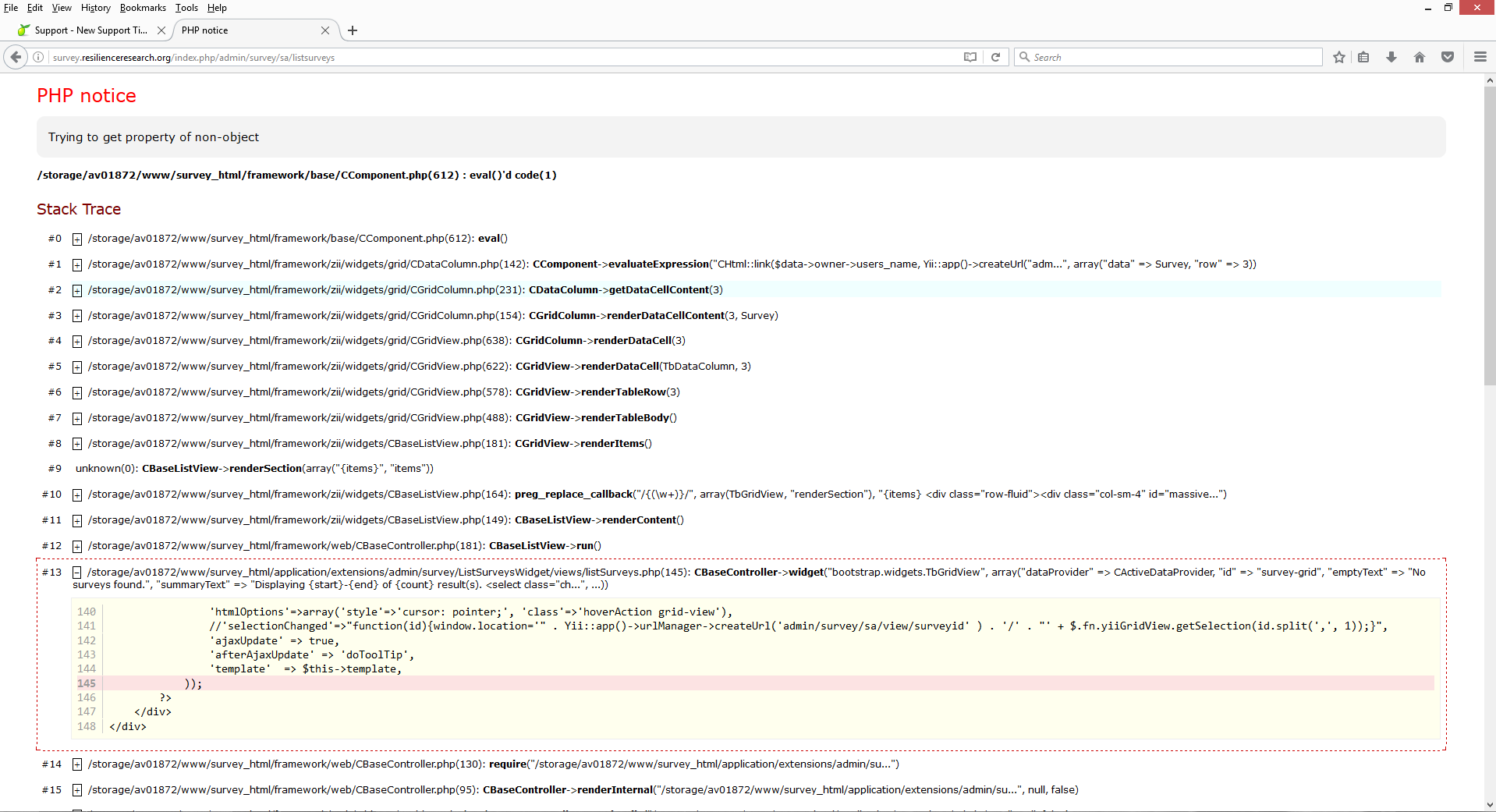Click the vertical scrollbar thumb
The height and width of the screenshot is (812, 1496).
coord(1490,236)
